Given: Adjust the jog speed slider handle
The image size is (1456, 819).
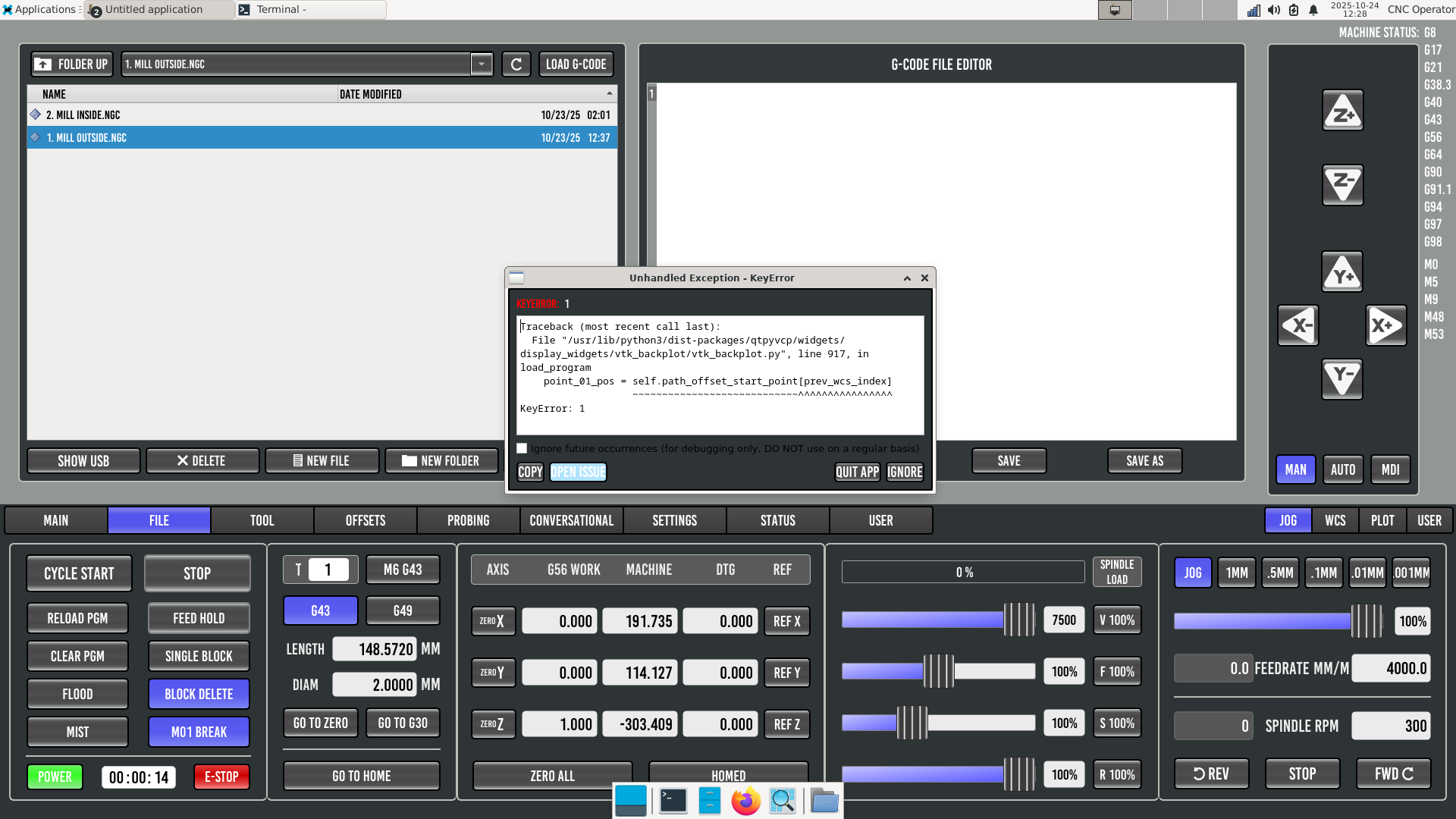Looking at the screenshot, I should pos(1367,621).
